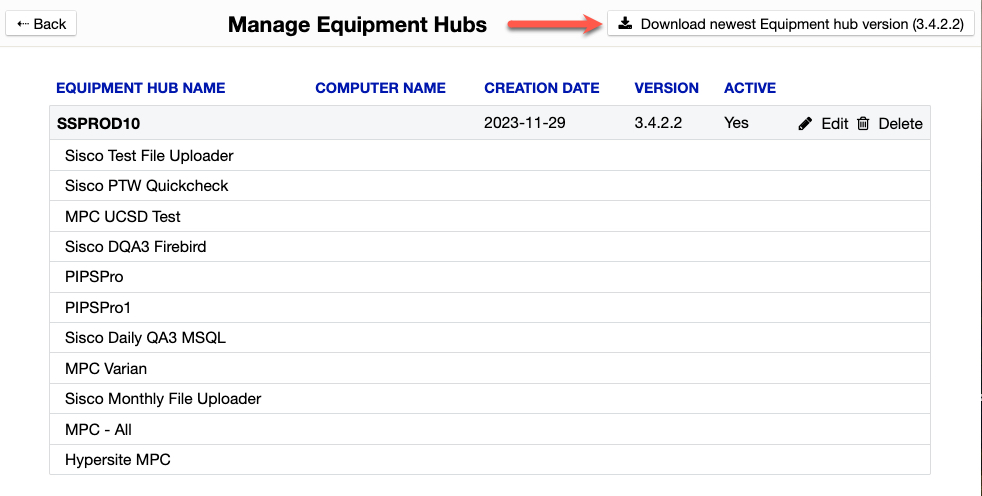Click the pencil icon next to Edit
Viewport: 982px width, 496px height.
805,124
